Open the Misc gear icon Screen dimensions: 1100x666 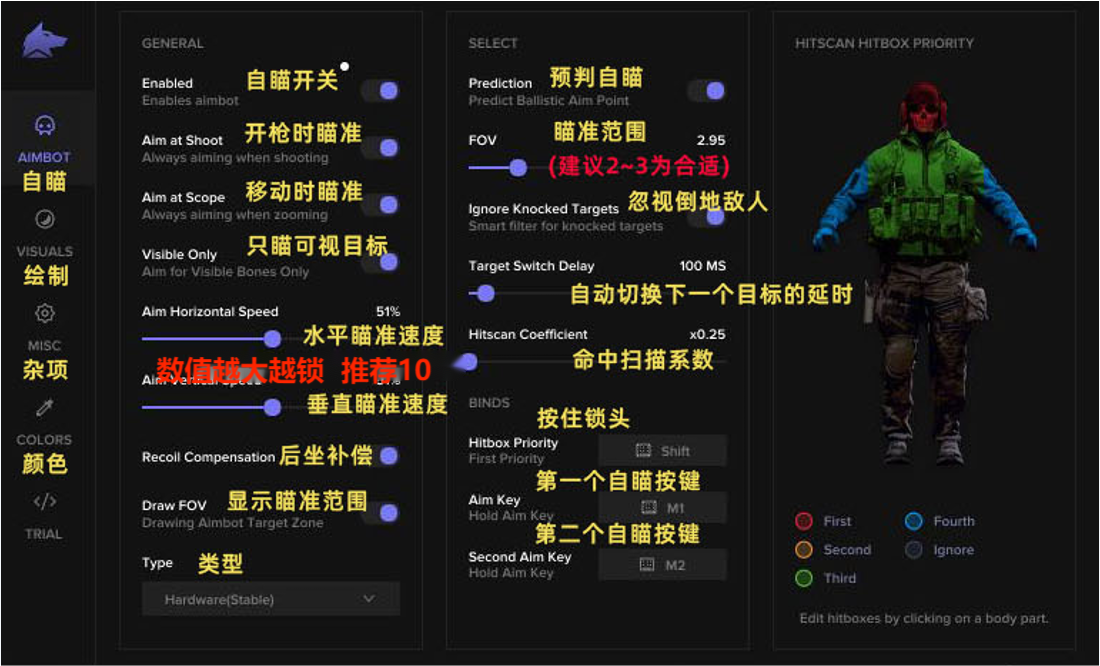44,313
